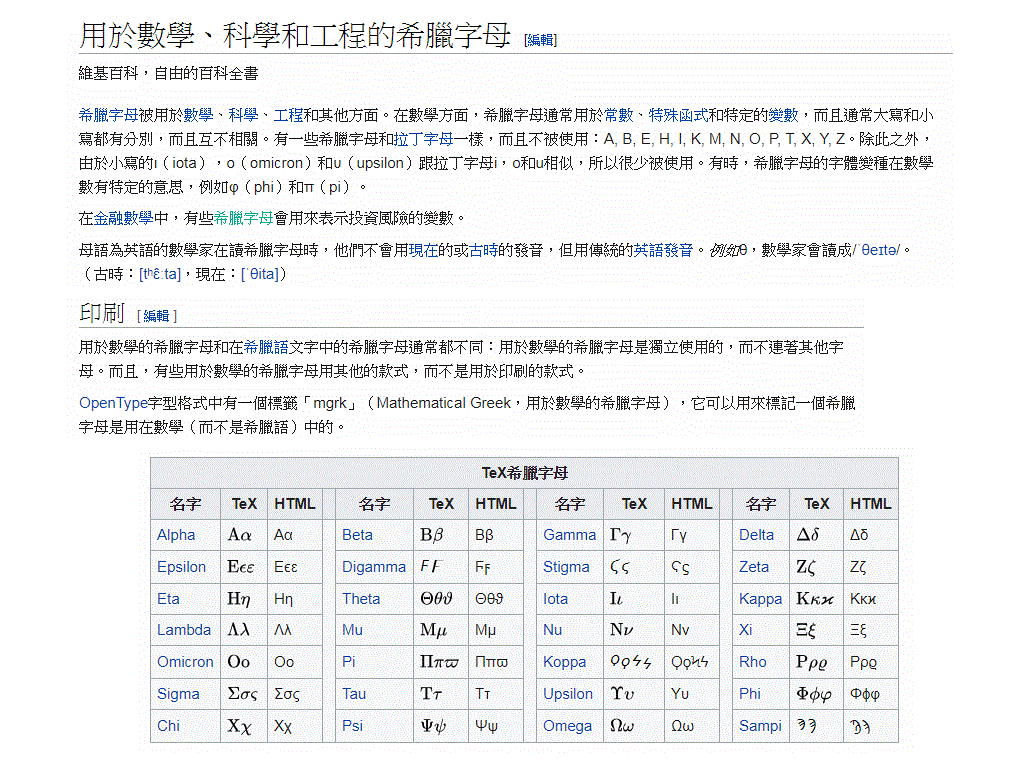Follow the 金融數學 link
This screenshot has height=760, width=1018.
tap(123, 218)
